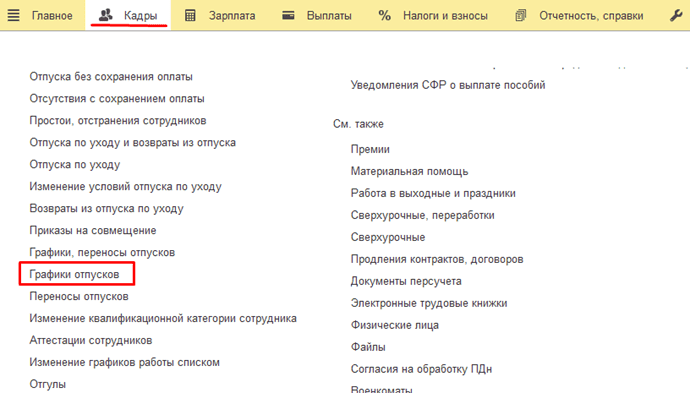Click the wallet icon of Выплаты
Viewport: 690px width, 393px height.
click(288, 15)
